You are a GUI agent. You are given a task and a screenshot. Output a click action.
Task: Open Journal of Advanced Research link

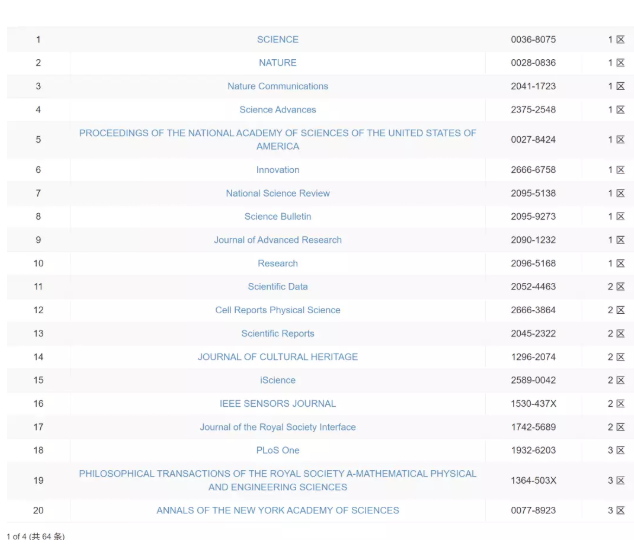278,240
